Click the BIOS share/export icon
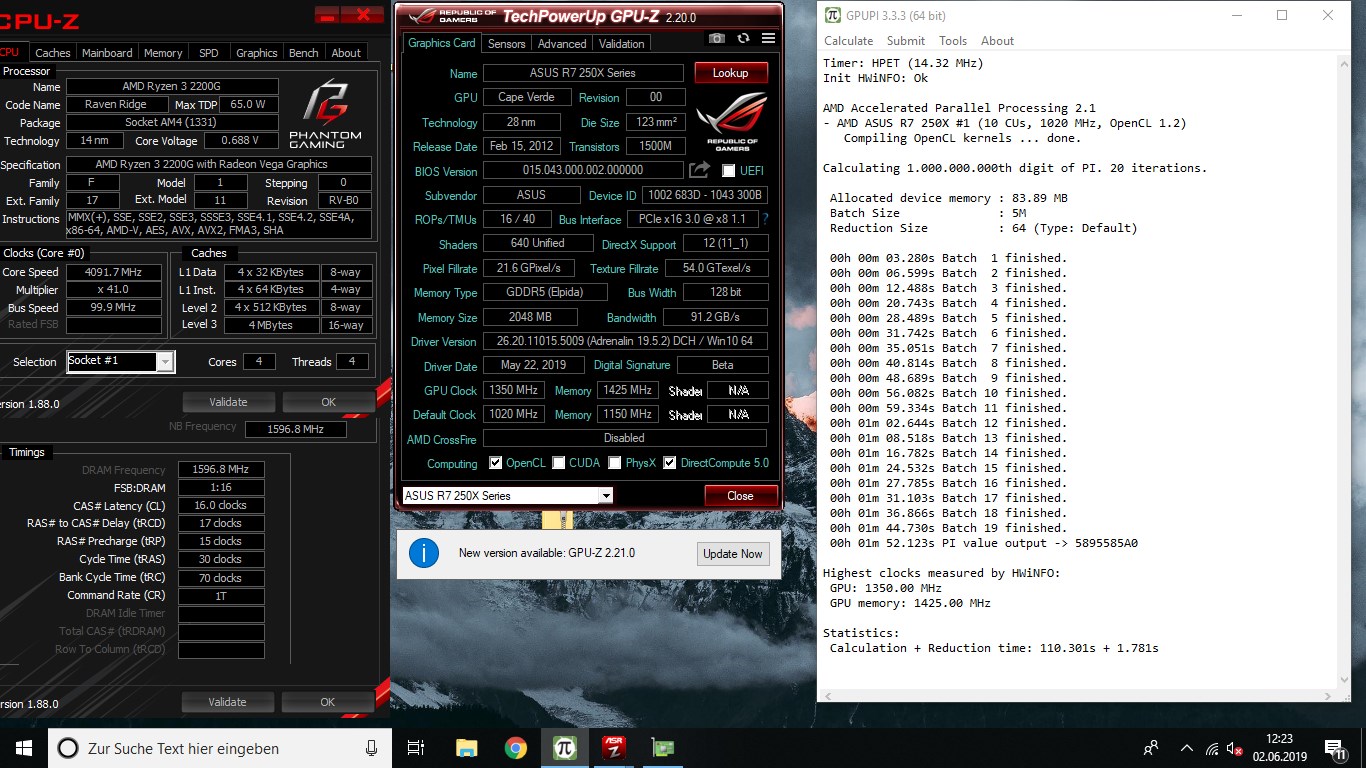The width and height of the screenshot is (1366, 768). pos(700,170)
